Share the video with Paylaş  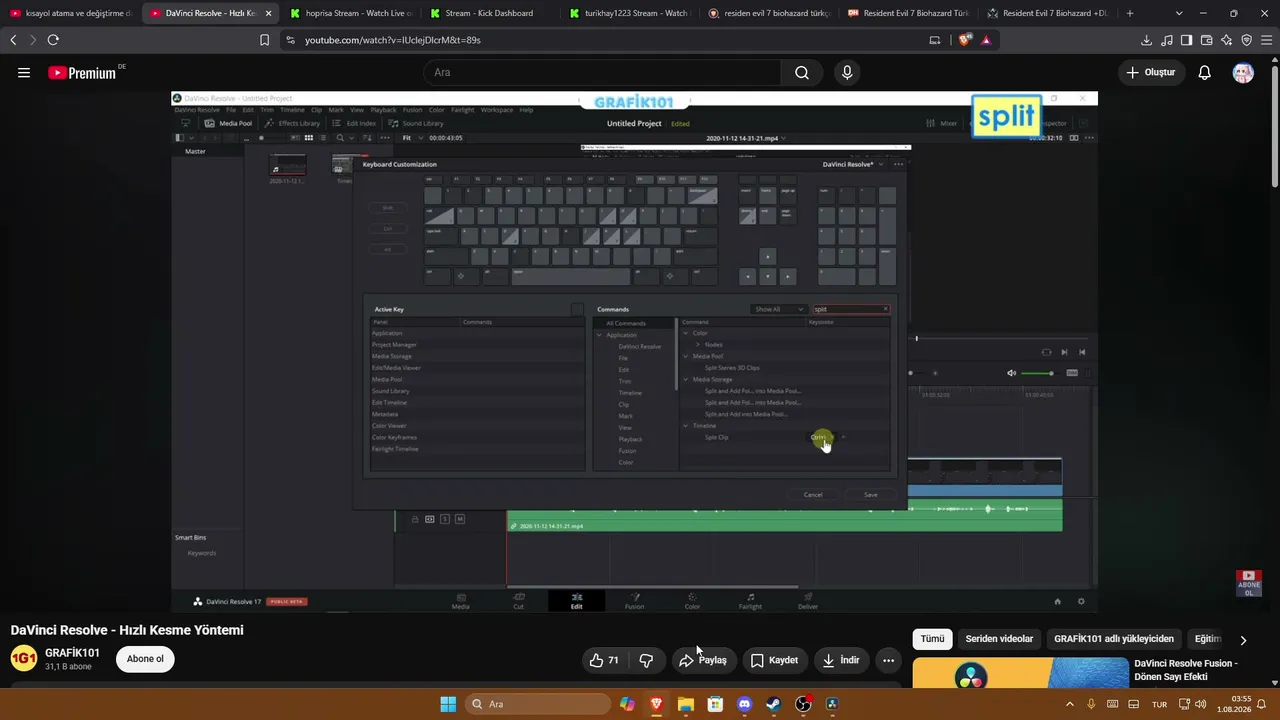click(702, 660)
